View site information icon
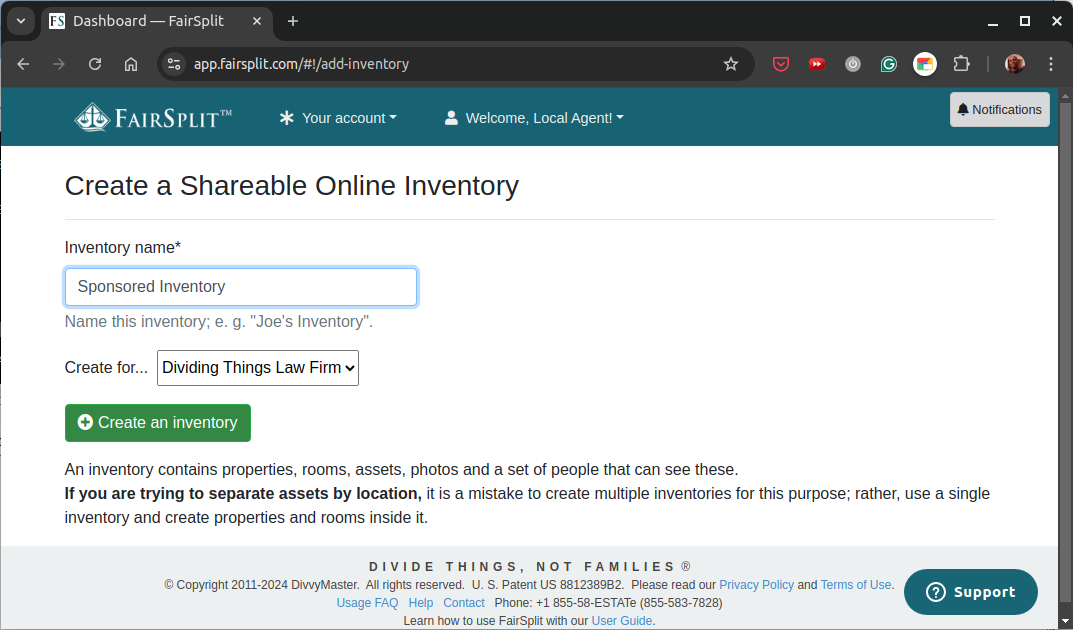Image resolution: width=1073 pixels, height=630 pixels. [174, 64]
